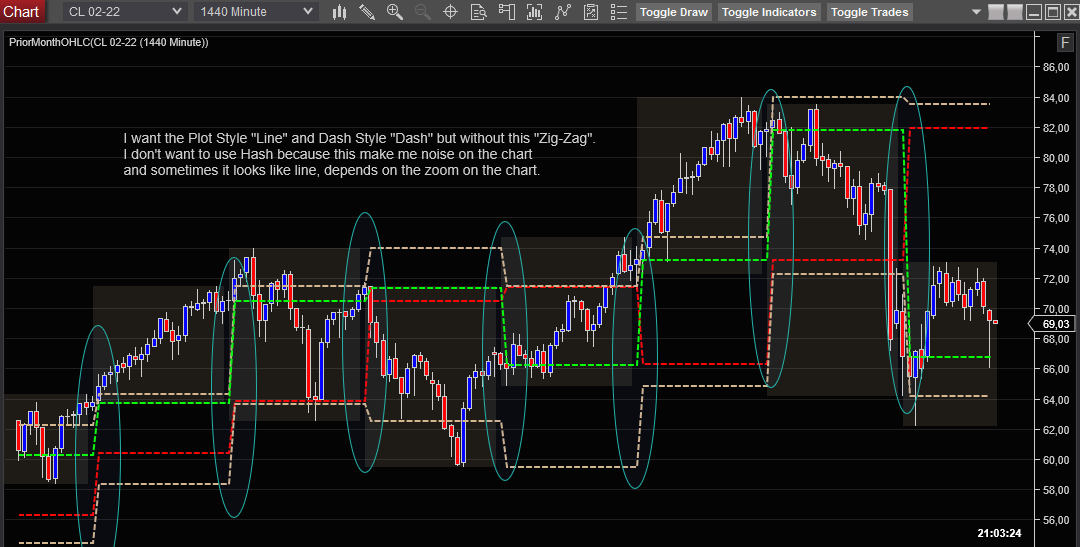This screenshot has width=1080, height=547.
Task: Maximize the chart window
Action: (1052, 12)
